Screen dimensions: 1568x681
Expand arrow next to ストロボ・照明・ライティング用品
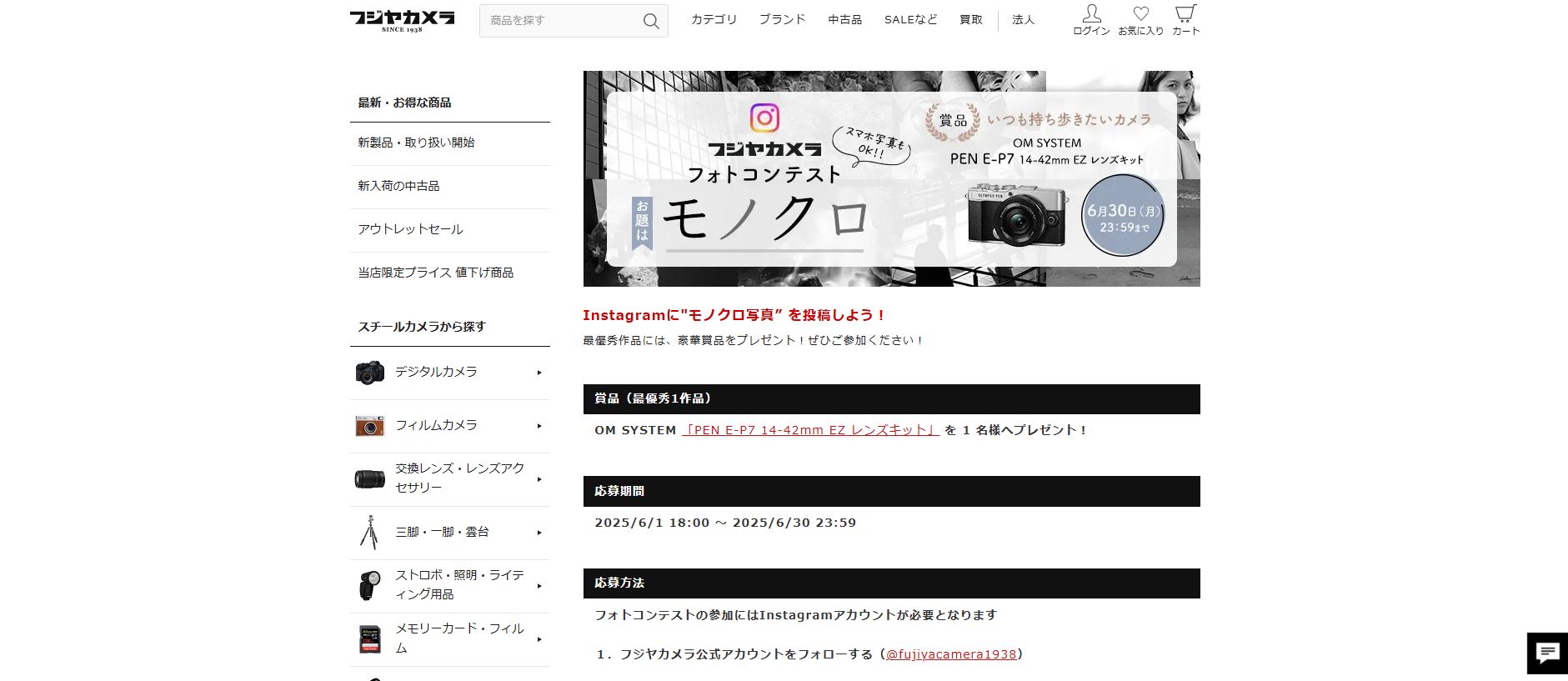pyautogui.click(x=539, y=586)
